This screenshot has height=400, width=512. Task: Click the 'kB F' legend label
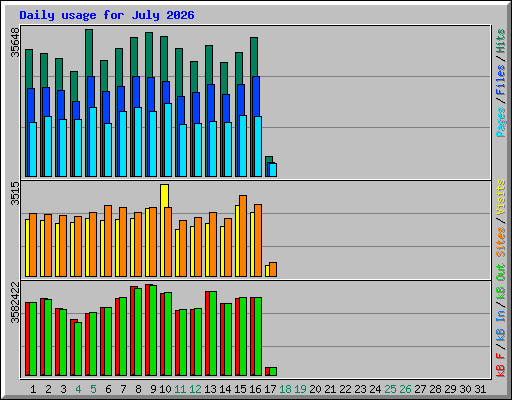[x=501, y=365]
